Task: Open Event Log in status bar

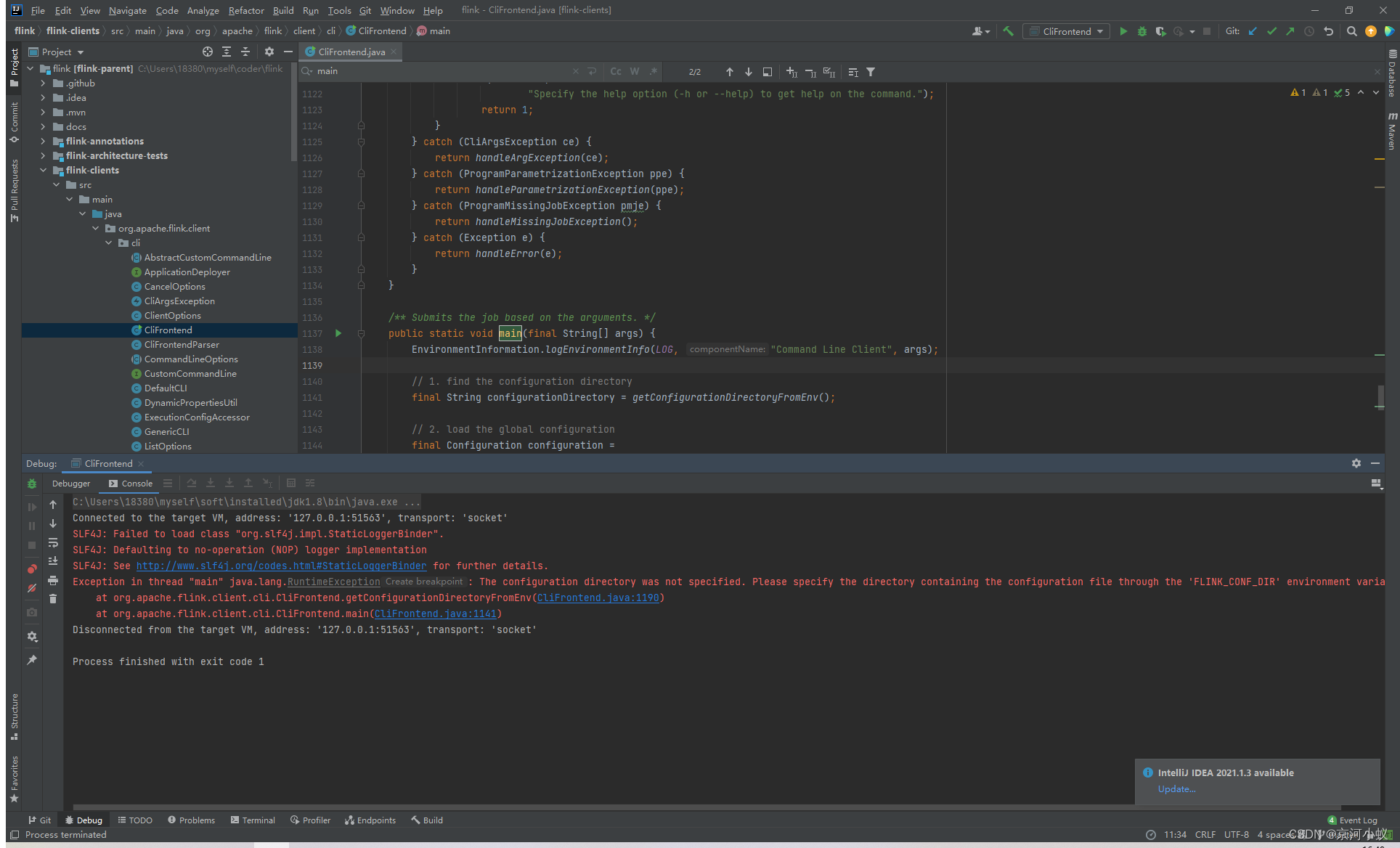Action: pos(1352,820)
